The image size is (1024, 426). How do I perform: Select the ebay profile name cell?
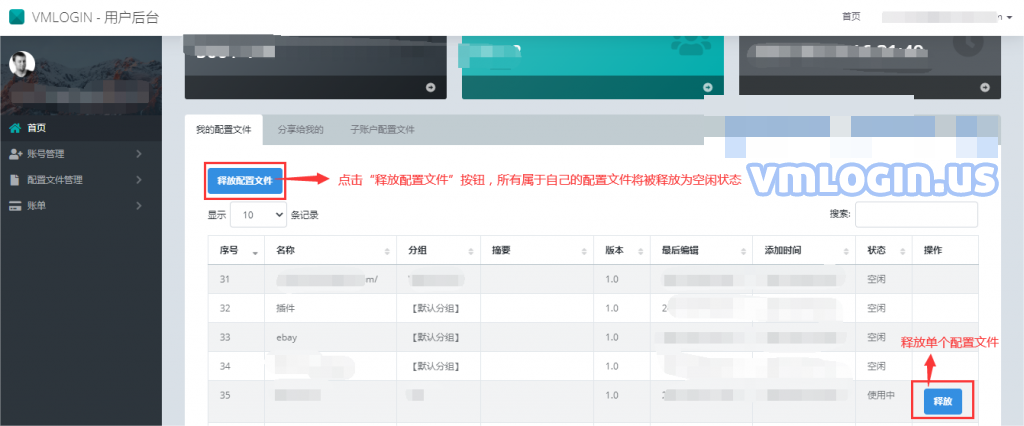tap(331, 337)
